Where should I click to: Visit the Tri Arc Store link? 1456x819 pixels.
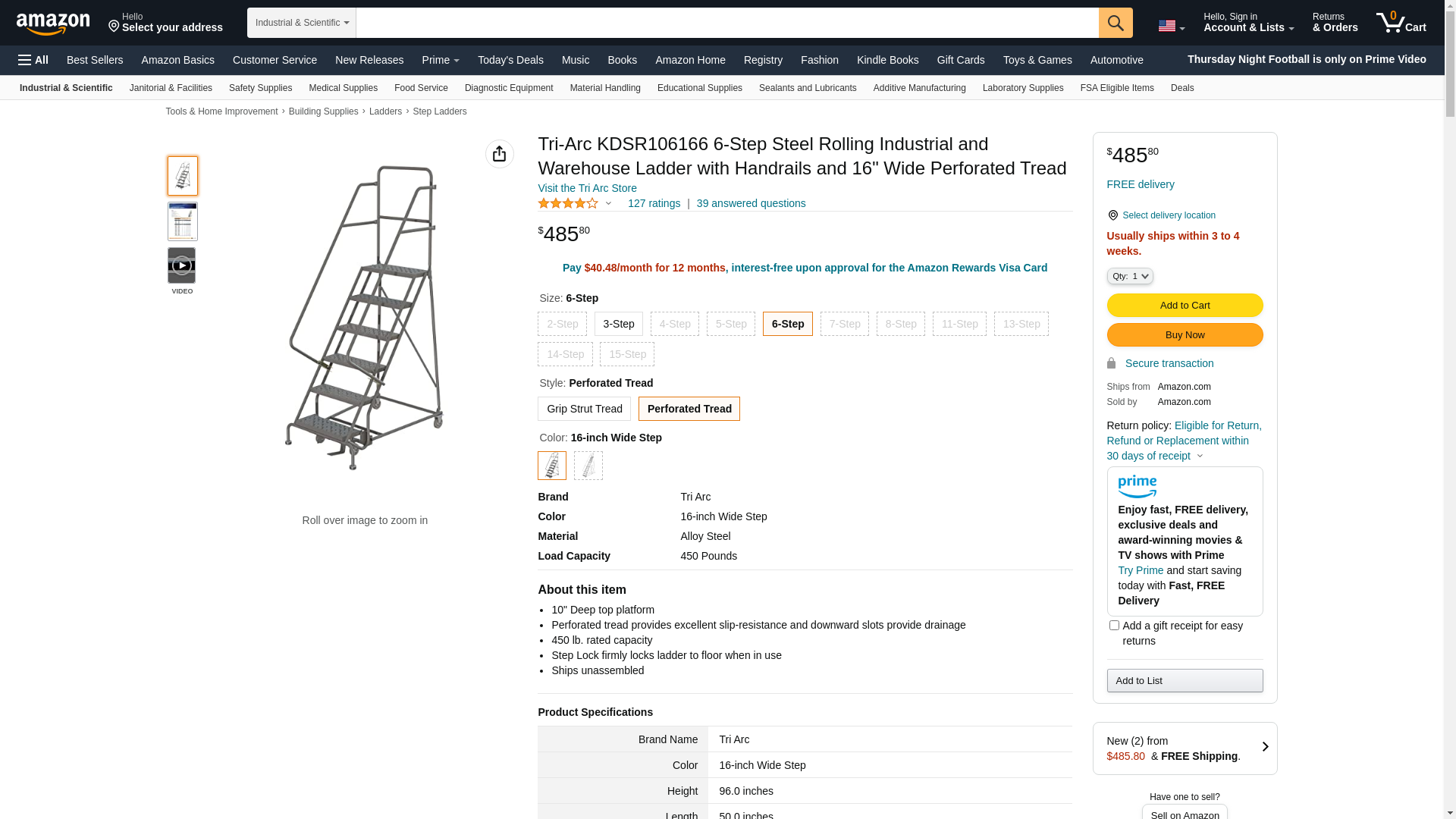(587, 188)
